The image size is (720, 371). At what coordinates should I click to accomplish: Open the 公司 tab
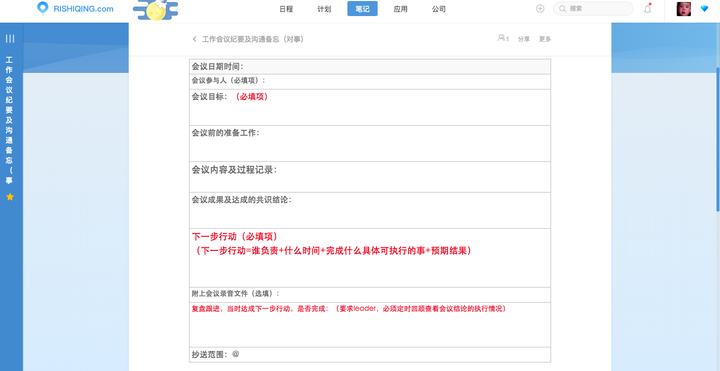(x=439, y=9)
